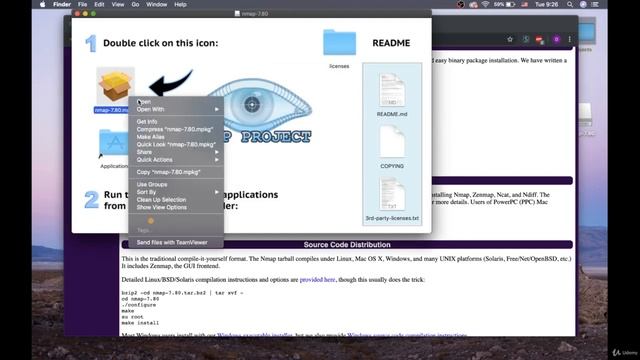
Task: Open the browser three-dot menu
Action: [569, 39]
